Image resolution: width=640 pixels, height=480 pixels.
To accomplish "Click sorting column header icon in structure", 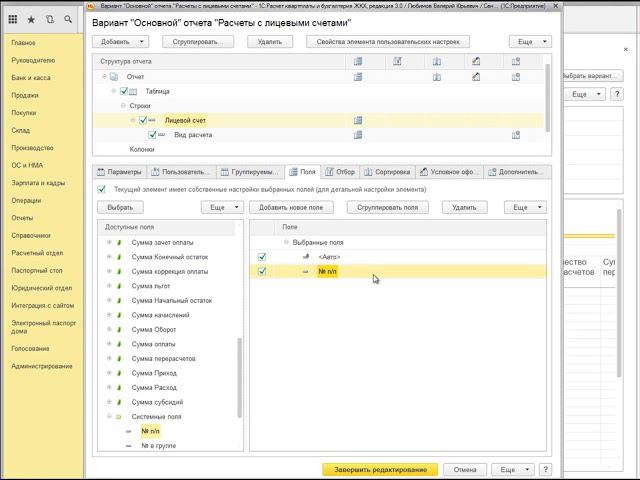I will 437,61.
